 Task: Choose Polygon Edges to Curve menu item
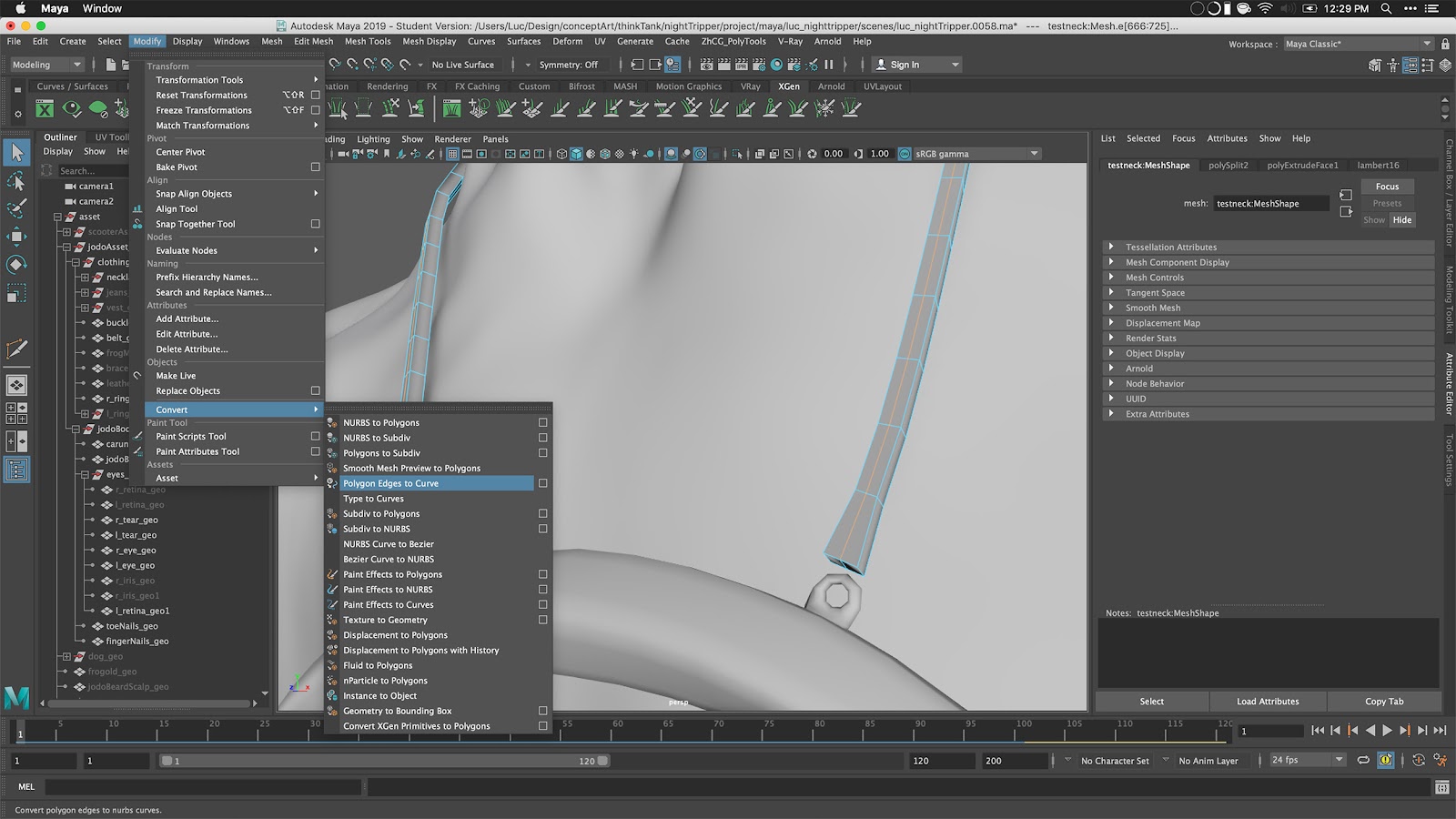pos(390,483)
